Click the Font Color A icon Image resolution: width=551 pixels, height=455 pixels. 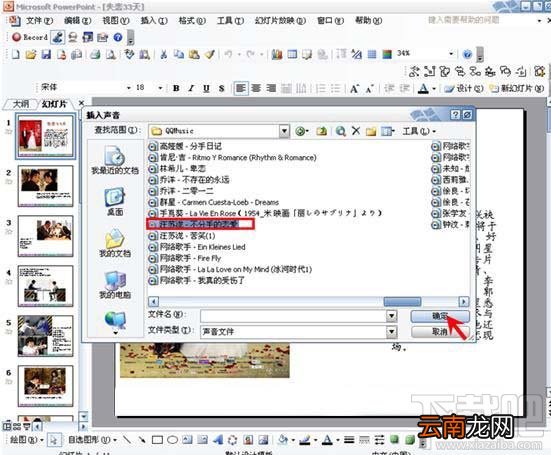coord(423,88)
